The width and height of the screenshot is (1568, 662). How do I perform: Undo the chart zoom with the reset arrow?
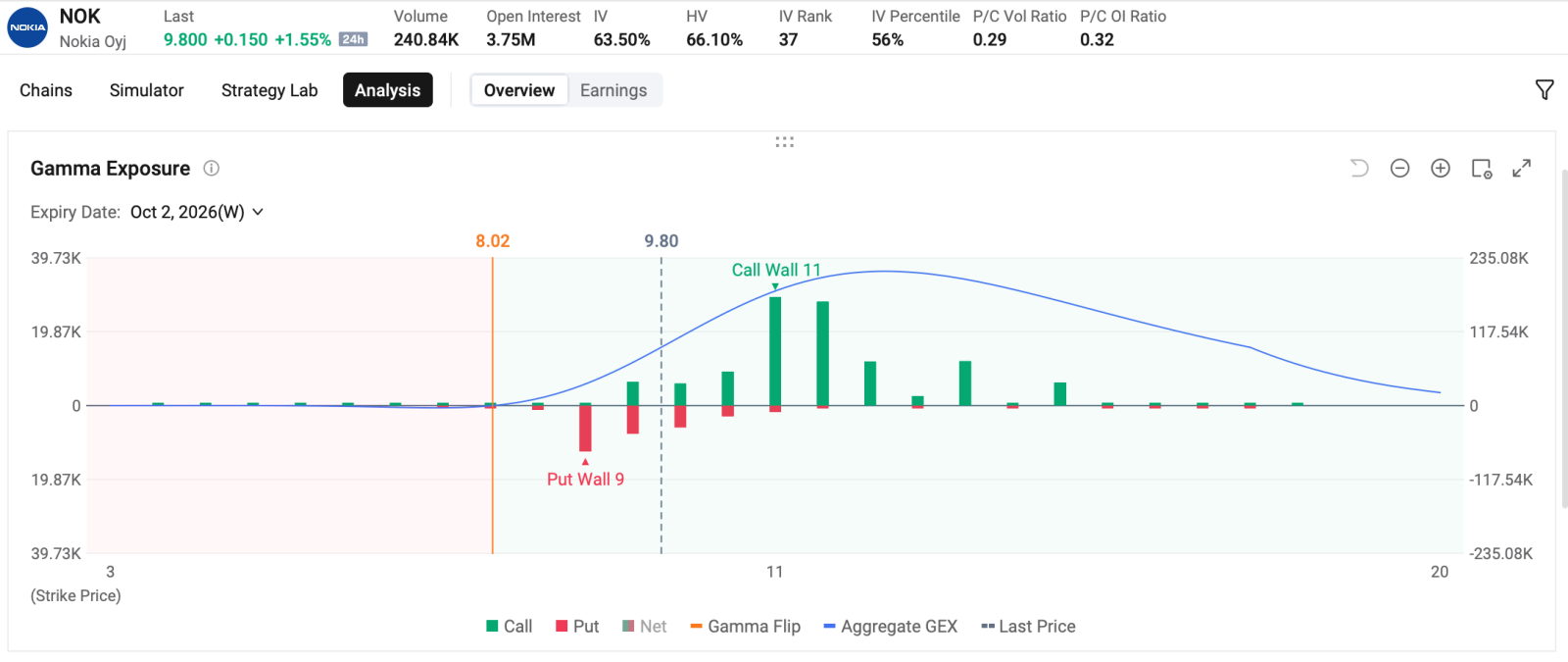1359,169
